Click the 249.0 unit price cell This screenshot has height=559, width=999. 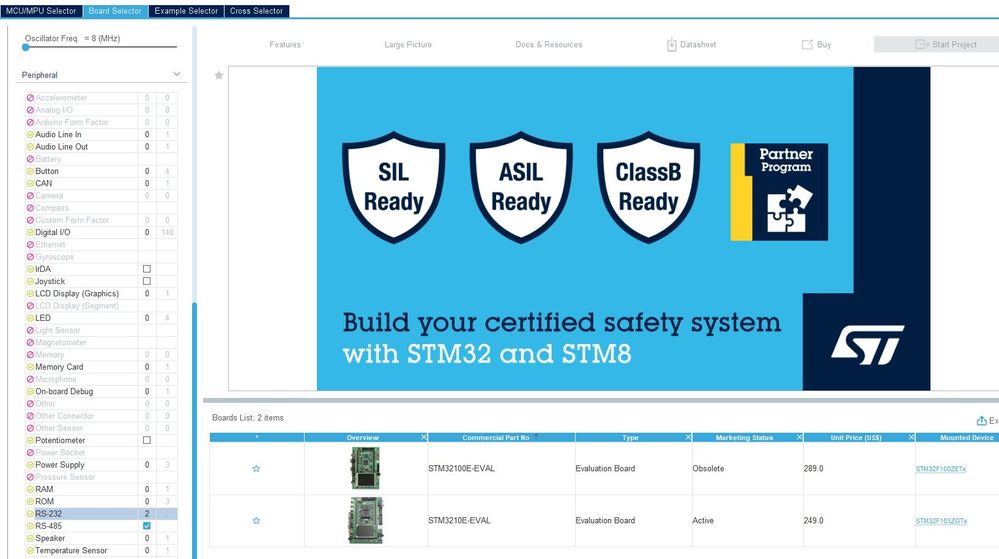pyautogui.click(x=859, y=521)
